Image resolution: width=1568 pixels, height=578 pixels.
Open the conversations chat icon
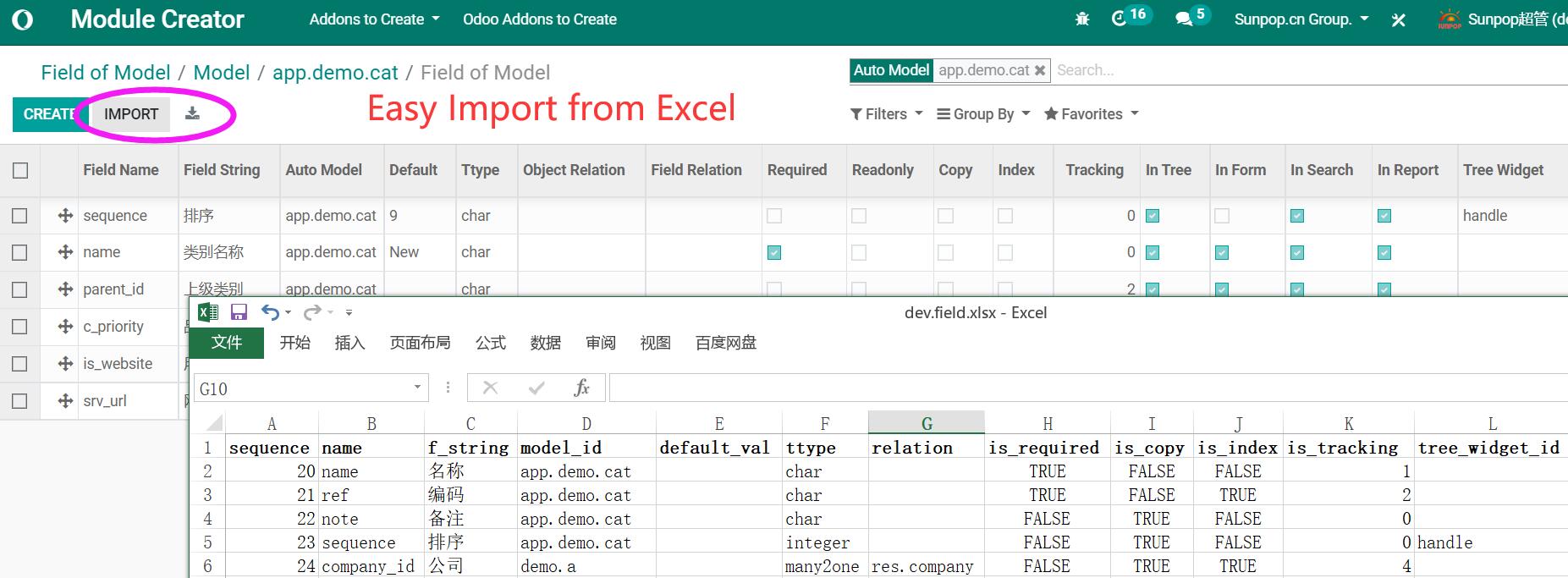click(1184, 19)
